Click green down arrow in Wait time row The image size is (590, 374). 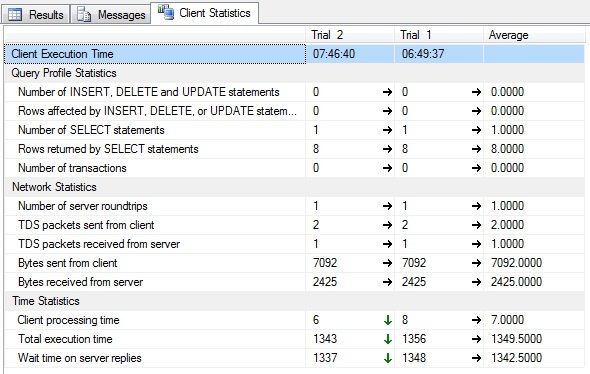pyautogui.click(x=388, y=359)
